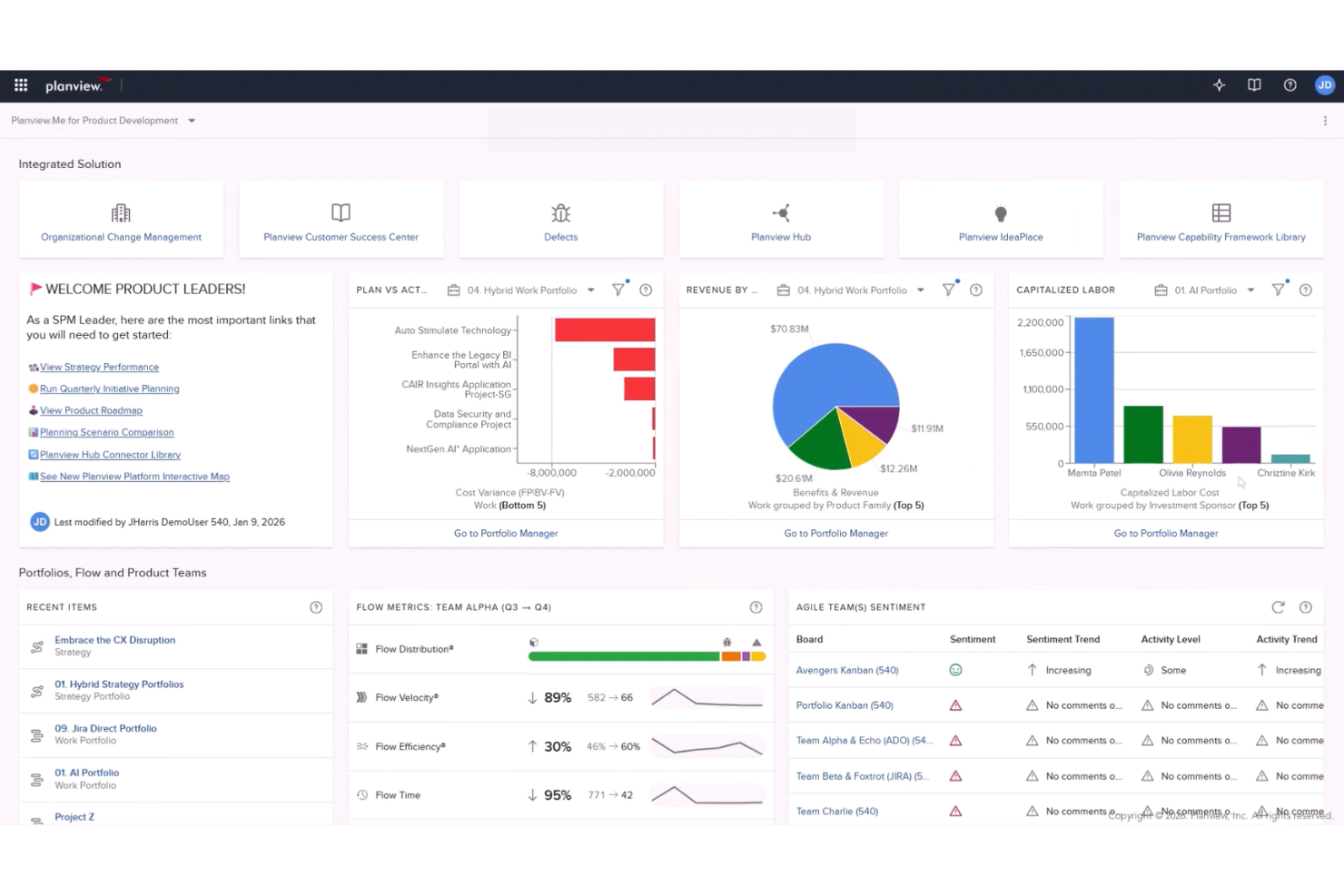Open the Planview IdeaPlace tile

click(x=1001, y=220)
